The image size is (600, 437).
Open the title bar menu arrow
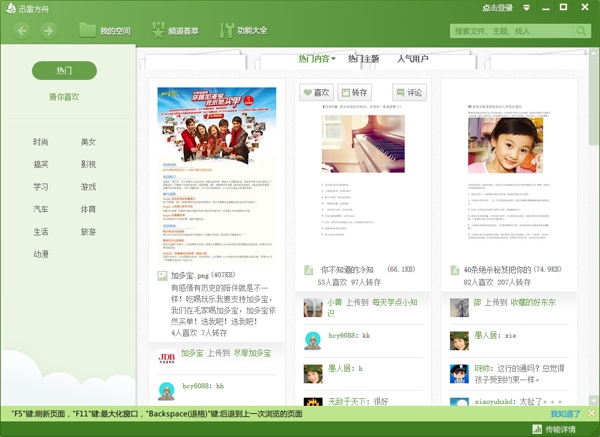pos(527,8)
